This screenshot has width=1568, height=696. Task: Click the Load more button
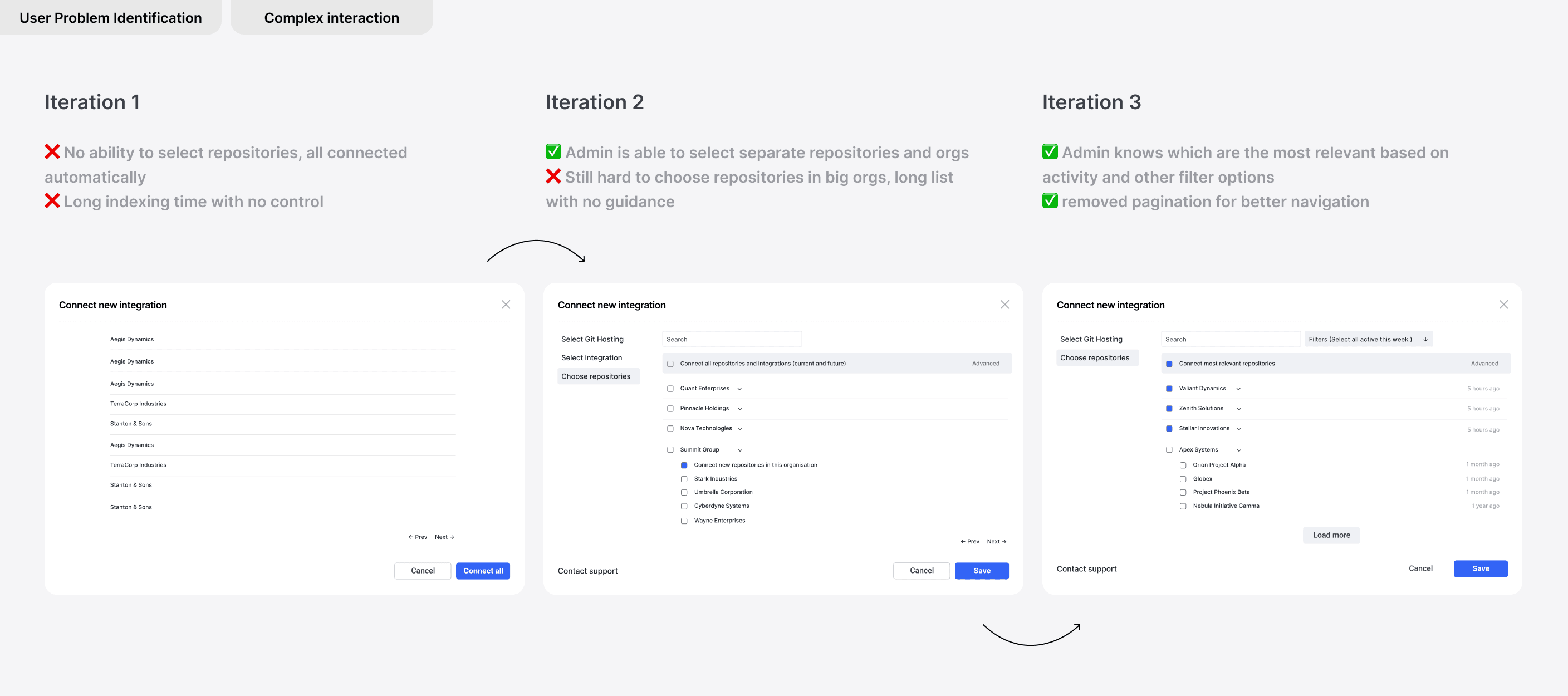tap(1331, 535)
